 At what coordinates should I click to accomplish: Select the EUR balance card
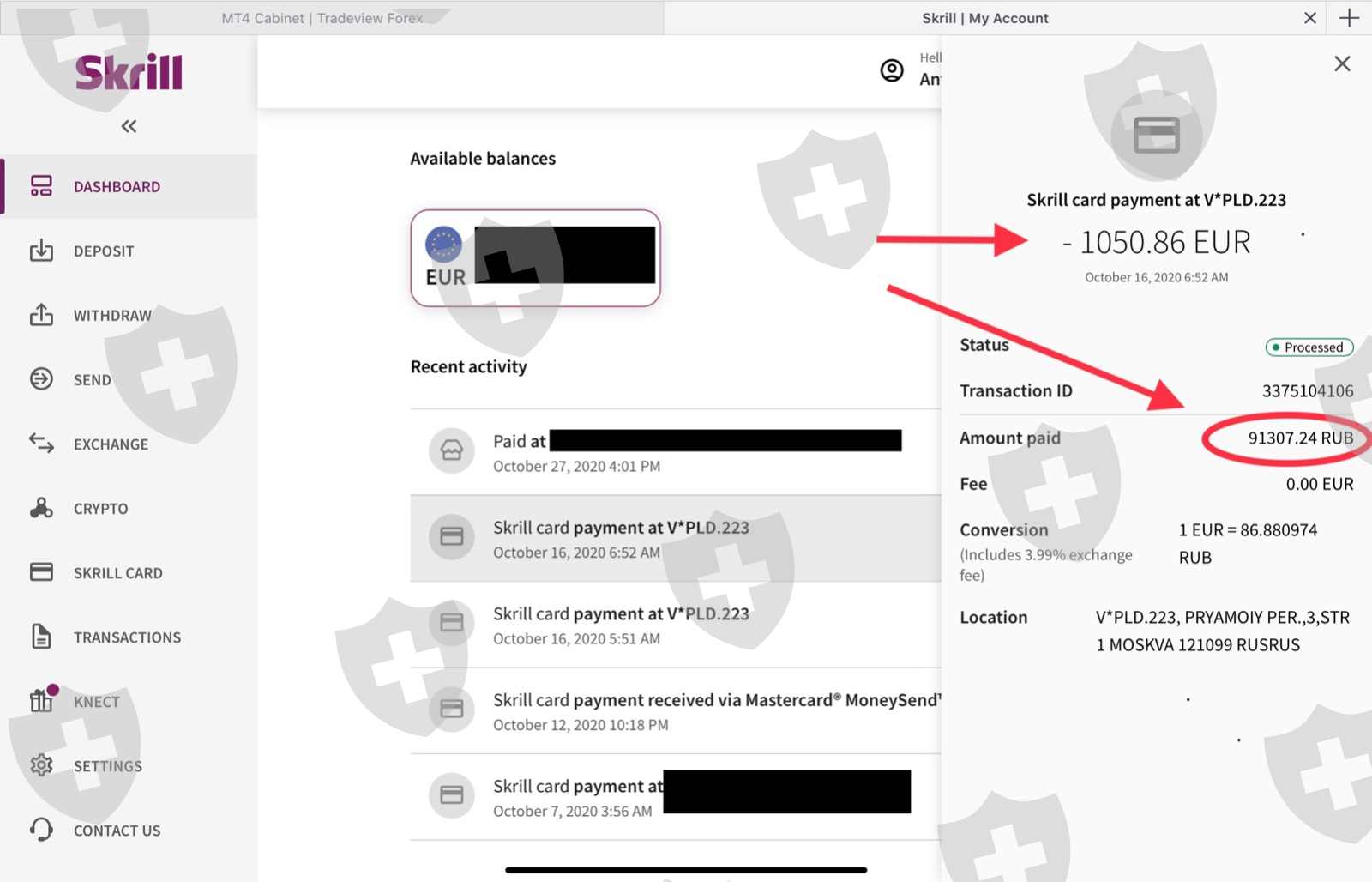coord(535,257)
